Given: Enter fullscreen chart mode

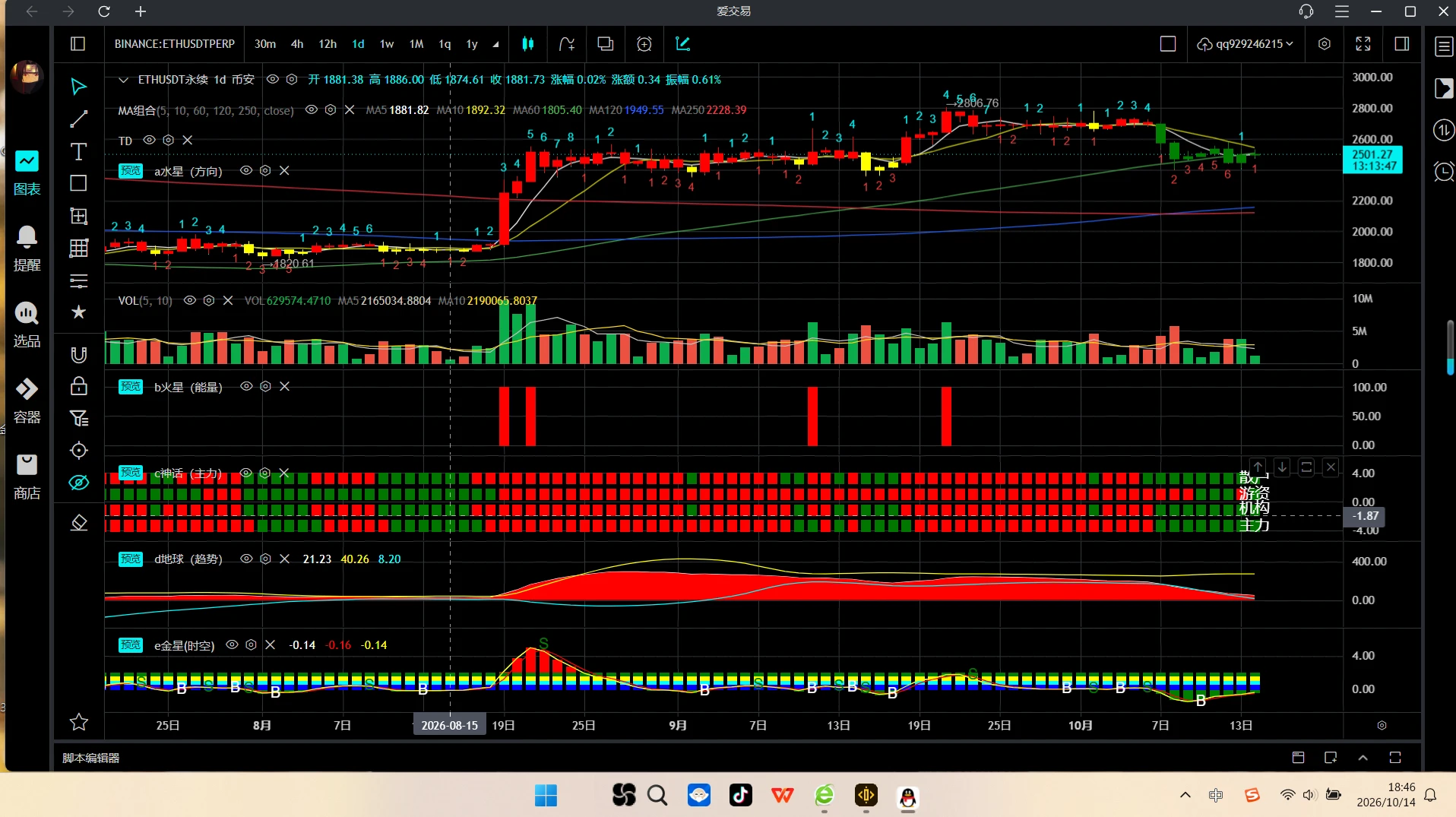Looking at the screenshot, I should click(1363, 44).
